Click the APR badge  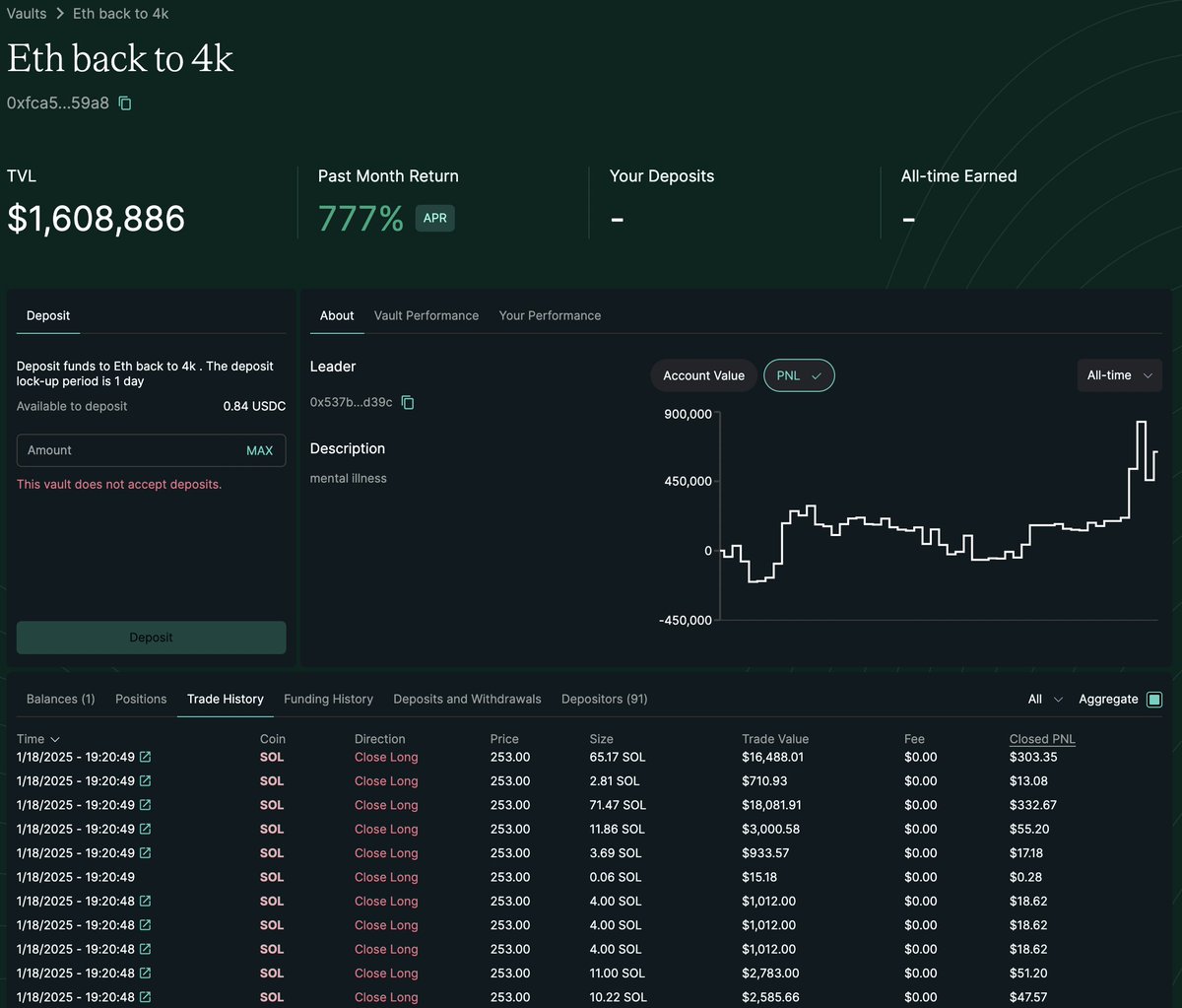(434, 218)
